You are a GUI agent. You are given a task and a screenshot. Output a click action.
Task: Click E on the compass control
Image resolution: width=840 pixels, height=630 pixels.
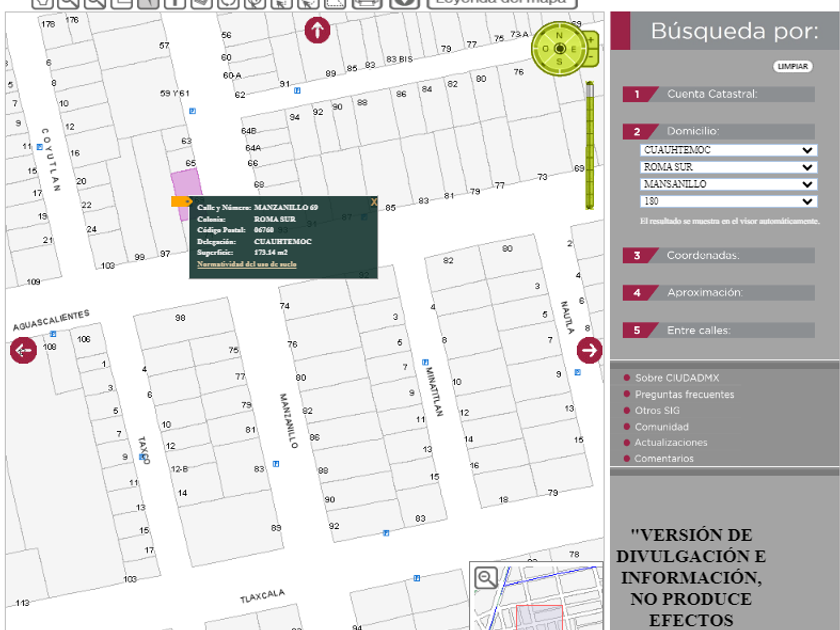click(x=573, y=49)
